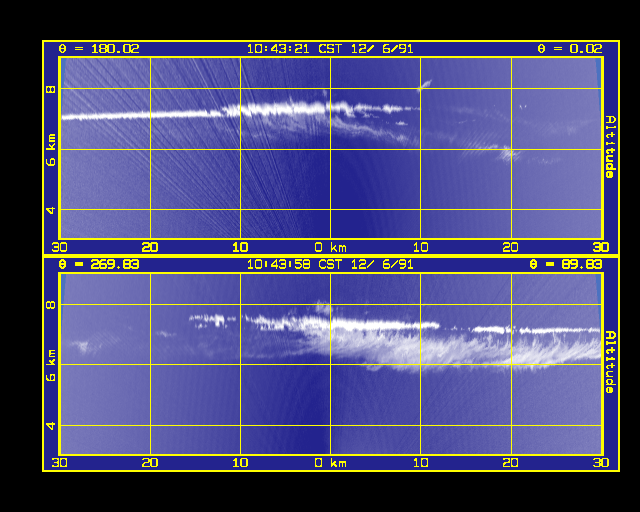640x512 pixels.
Task: Click '30' range label on θ = 89.83 side
Action: tap(601, 463)
